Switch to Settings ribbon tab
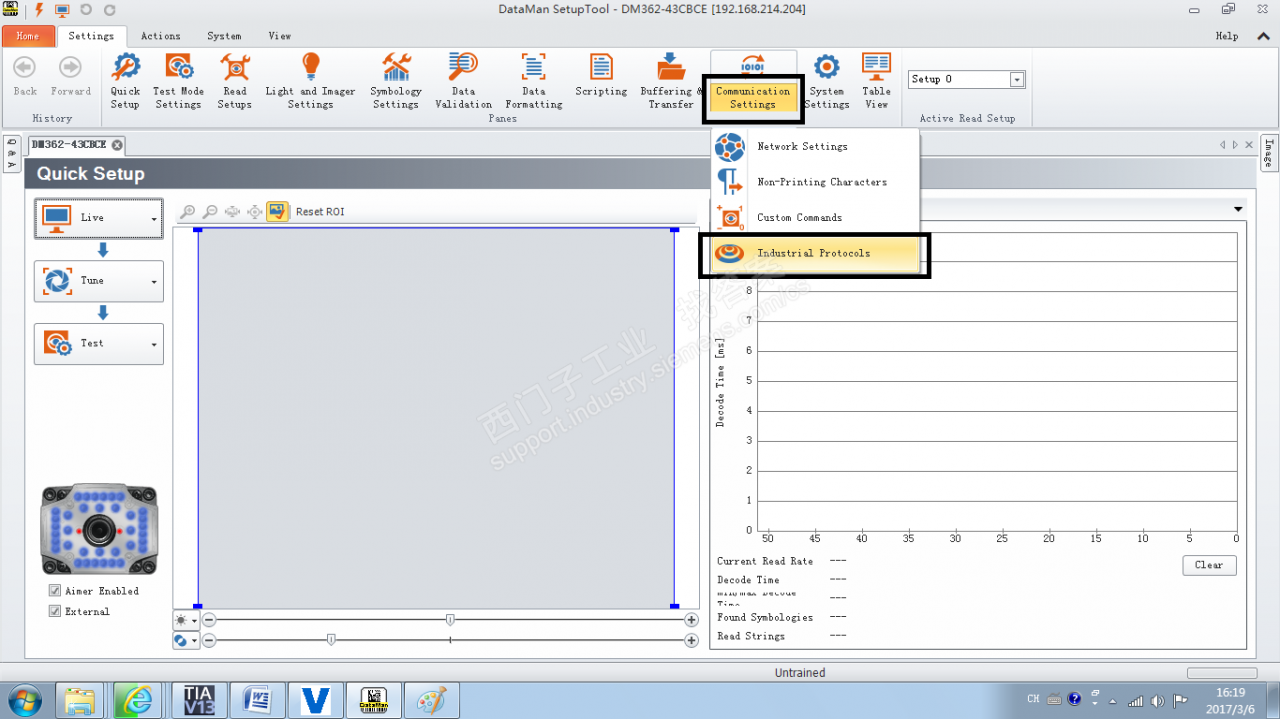 (91, 36)
